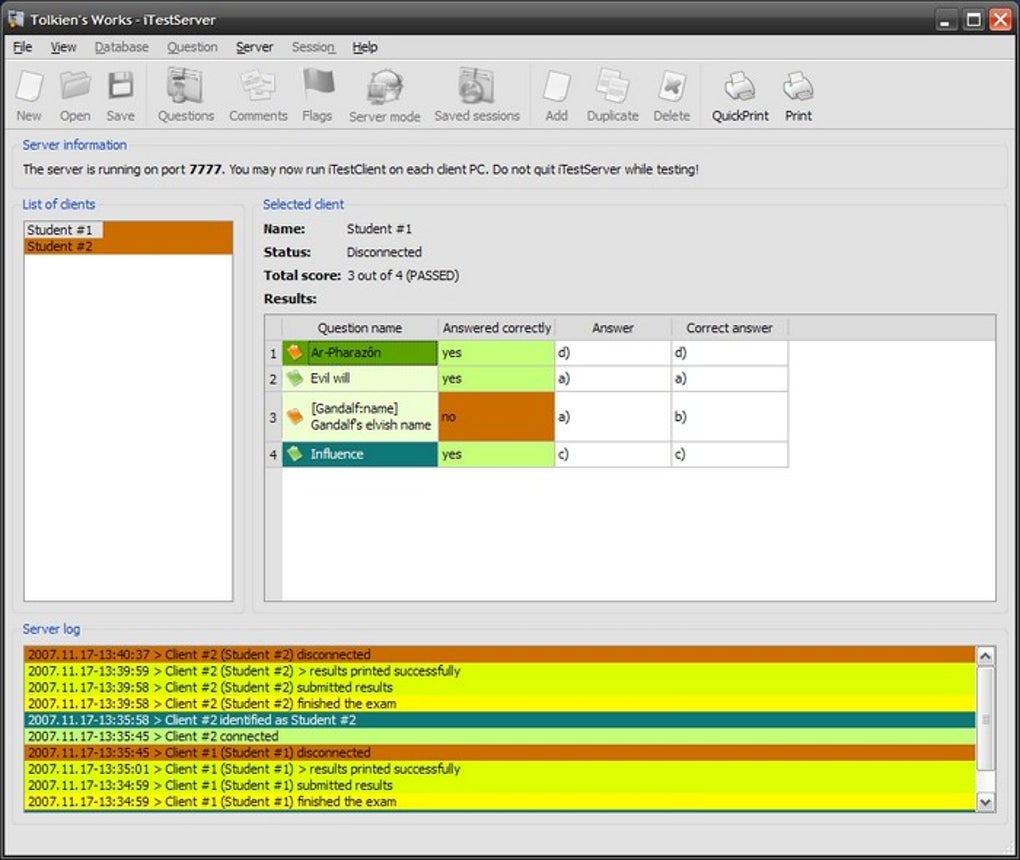Open the File menu

pos(22,47)
